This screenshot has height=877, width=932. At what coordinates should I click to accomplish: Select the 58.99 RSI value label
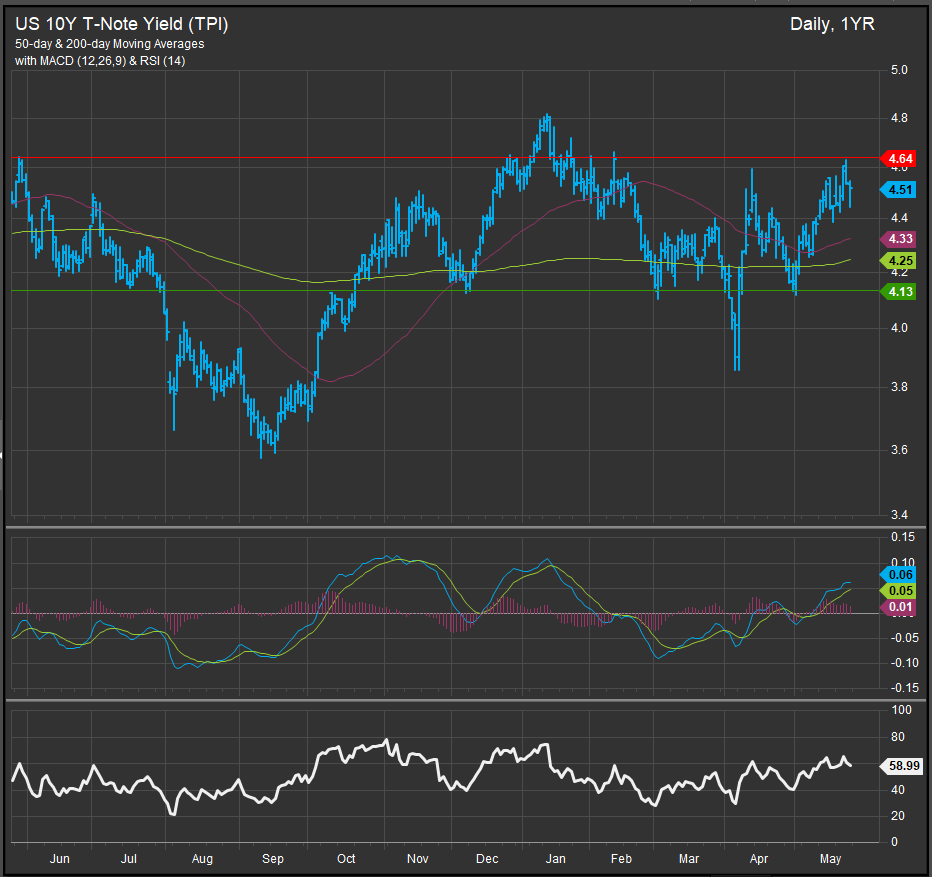[902, 765]
